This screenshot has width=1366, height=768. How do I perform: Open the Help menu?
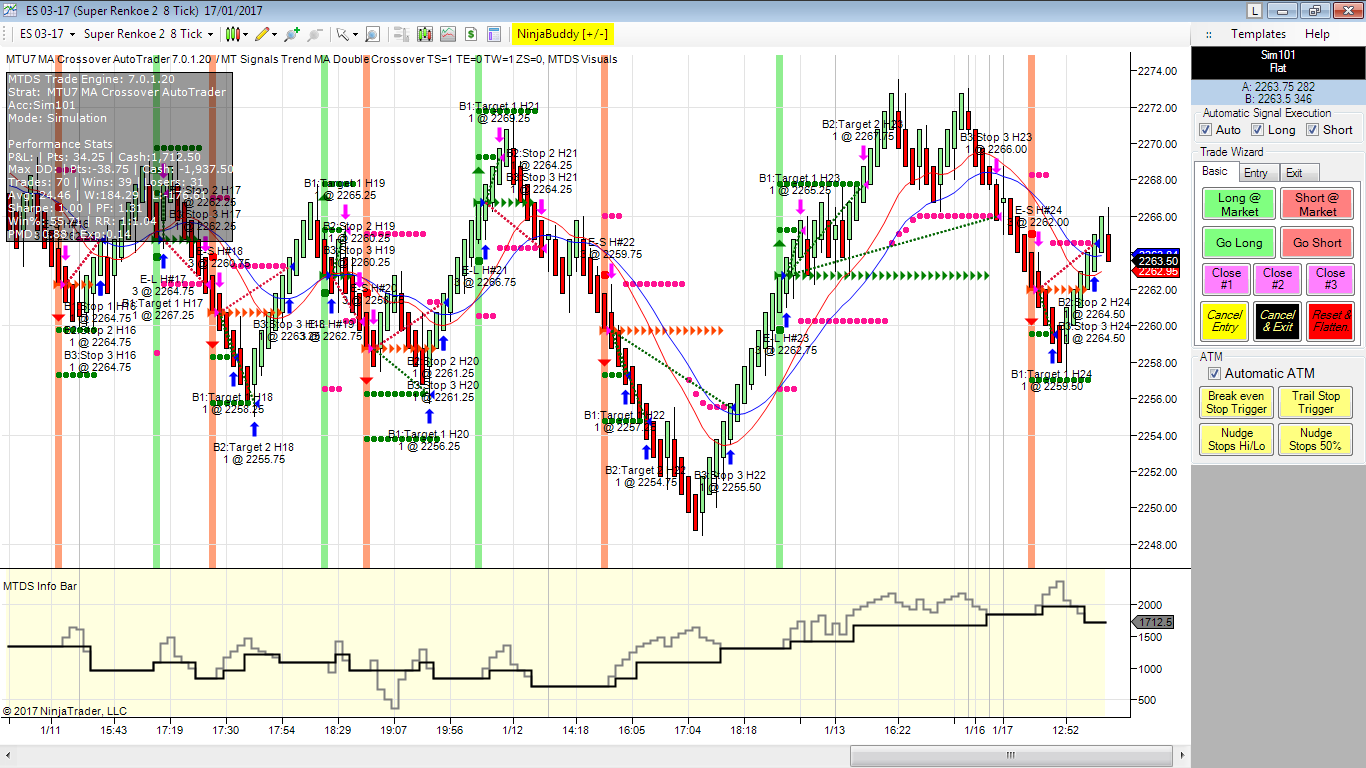point(1318,34)
